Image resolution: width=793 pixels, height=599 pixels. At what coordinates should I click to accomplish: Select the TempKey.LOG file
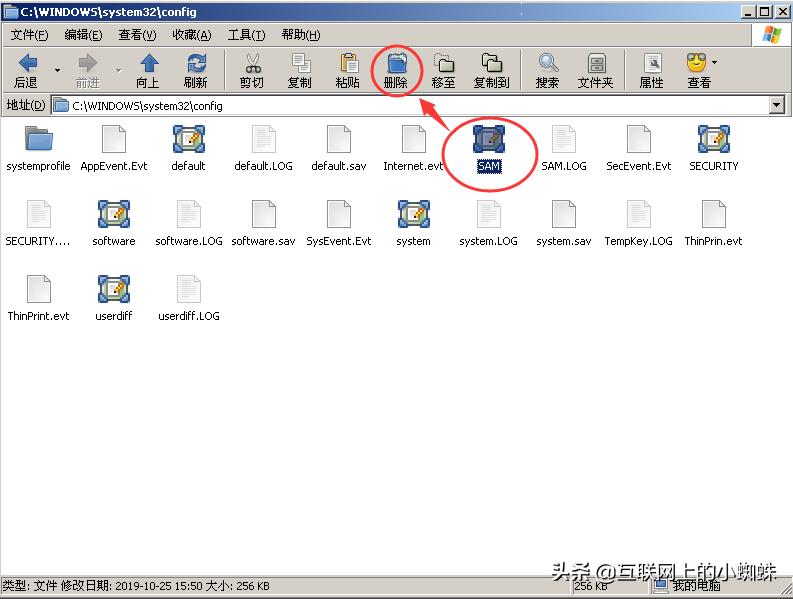(x=639, y=224)
